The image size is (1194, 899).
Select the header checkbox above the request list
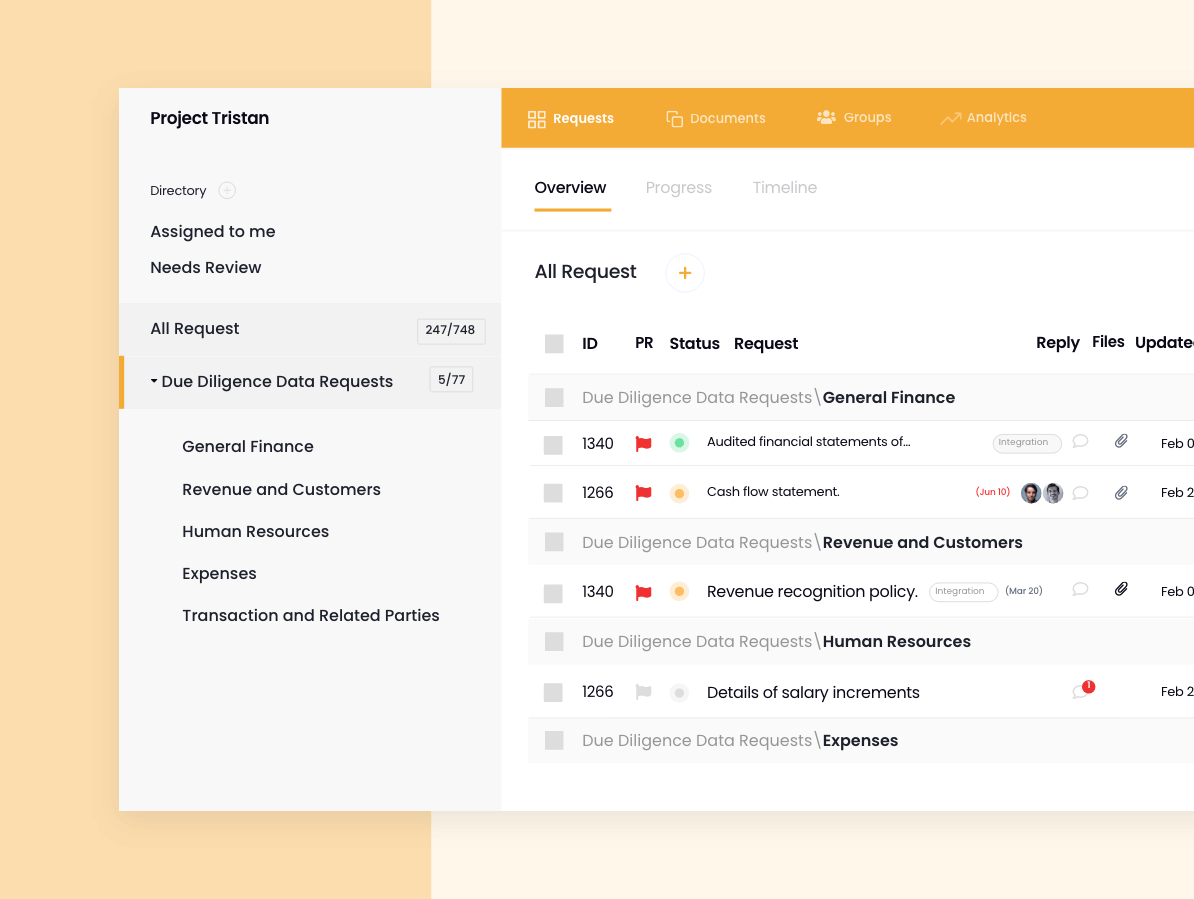(554, 343)
